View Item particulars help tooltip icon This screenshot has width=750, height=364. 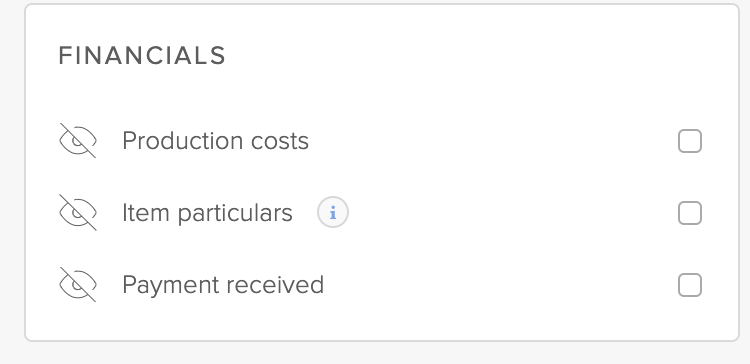coord(333,212)
